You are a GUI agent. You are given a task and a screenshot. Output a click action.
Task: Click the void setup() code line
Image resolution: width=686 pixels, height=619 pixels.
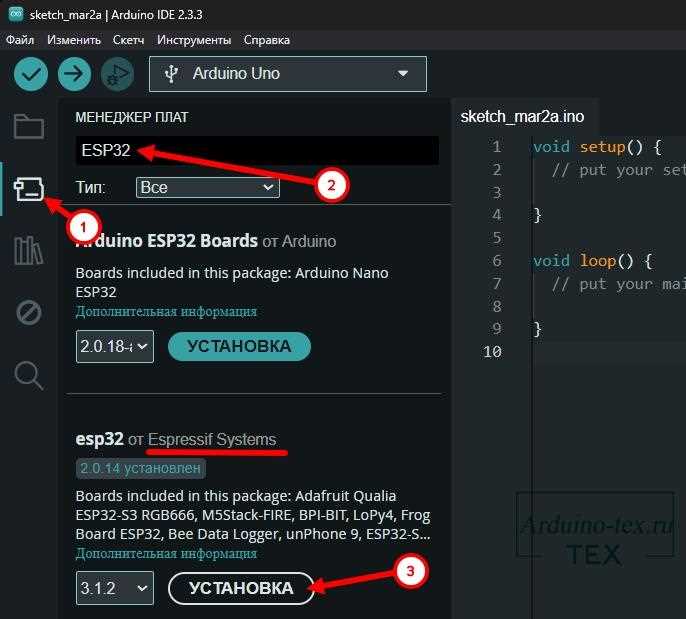coord(597,147)
